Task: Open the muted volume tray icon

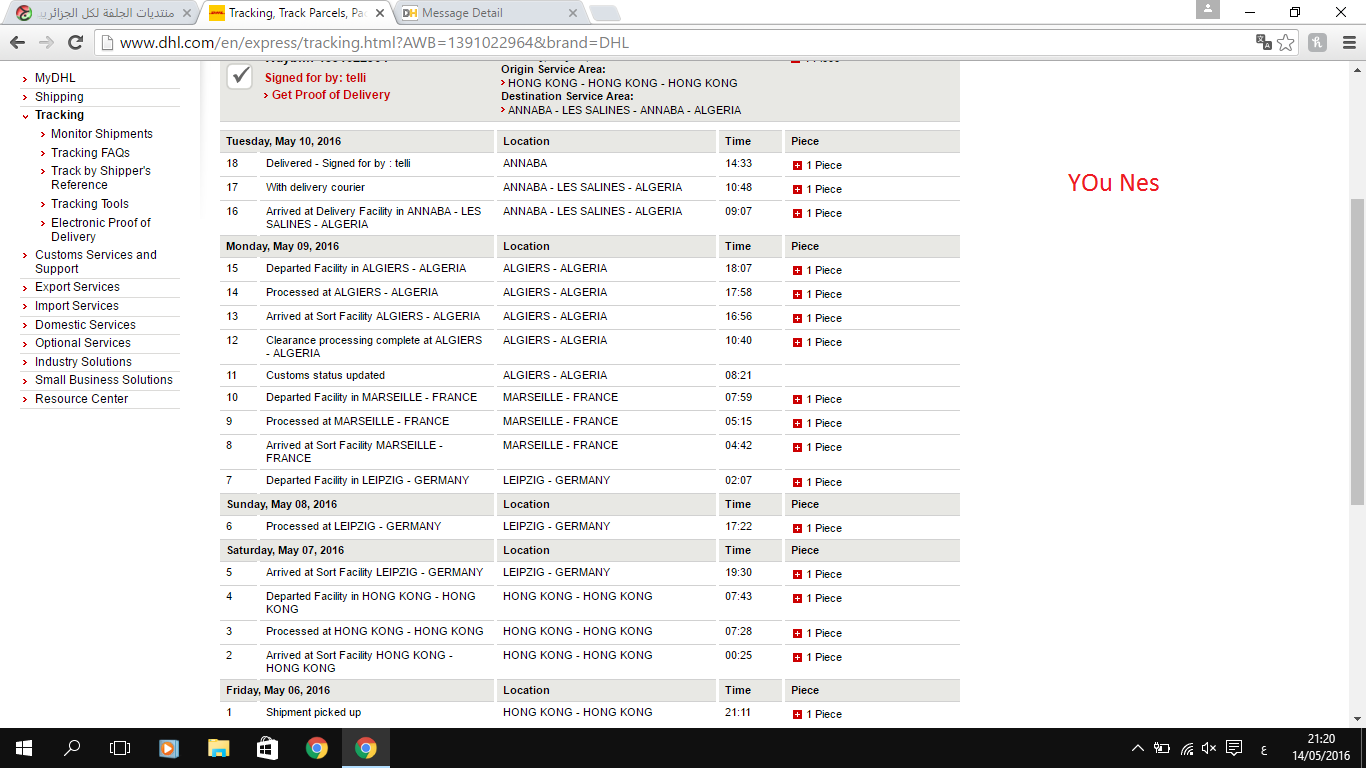Action: 1209,748
